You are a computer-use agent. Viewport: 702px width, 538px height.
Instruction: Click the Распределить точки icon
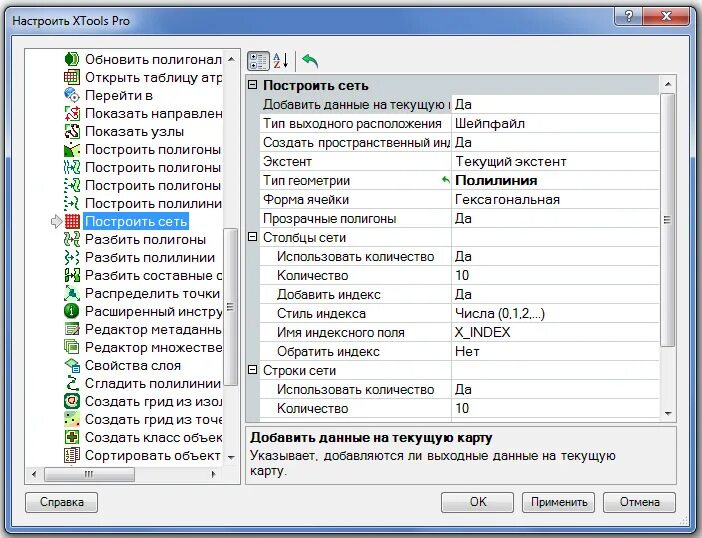[72, 293]
